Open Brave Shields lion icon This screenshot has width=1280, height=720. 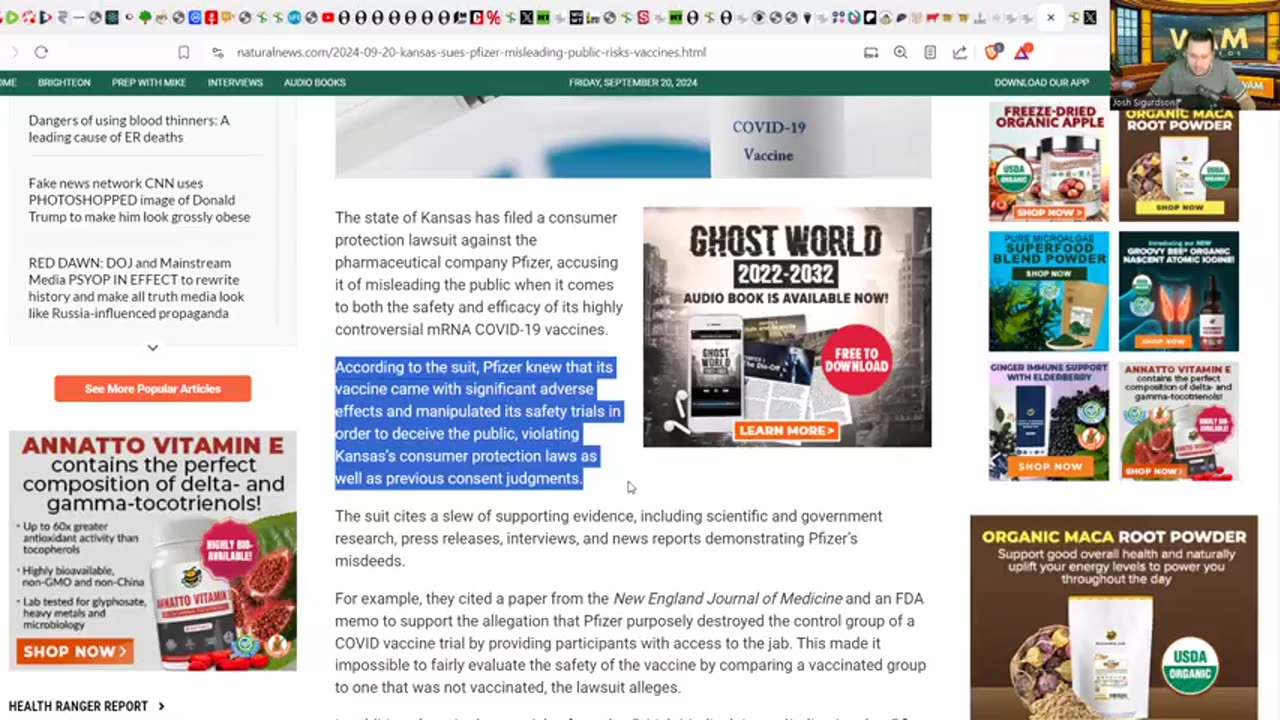tap(993, 52)
